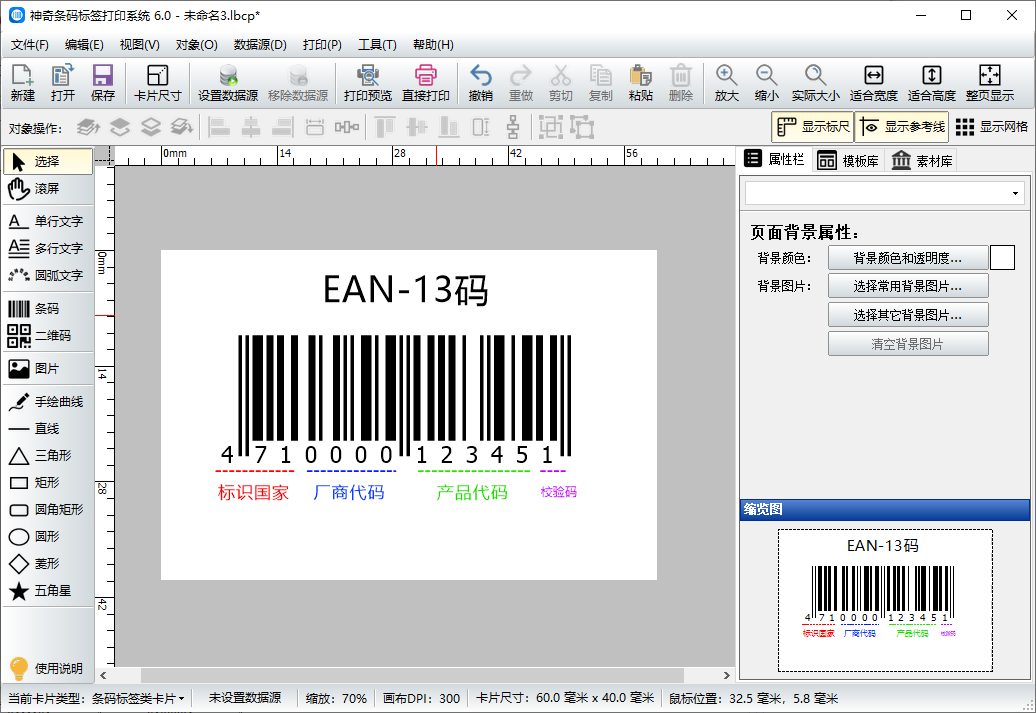Viewport: 1036px width, 713px height.
Task: Click the 清空背景图片 button
Action: coord(908,344)
